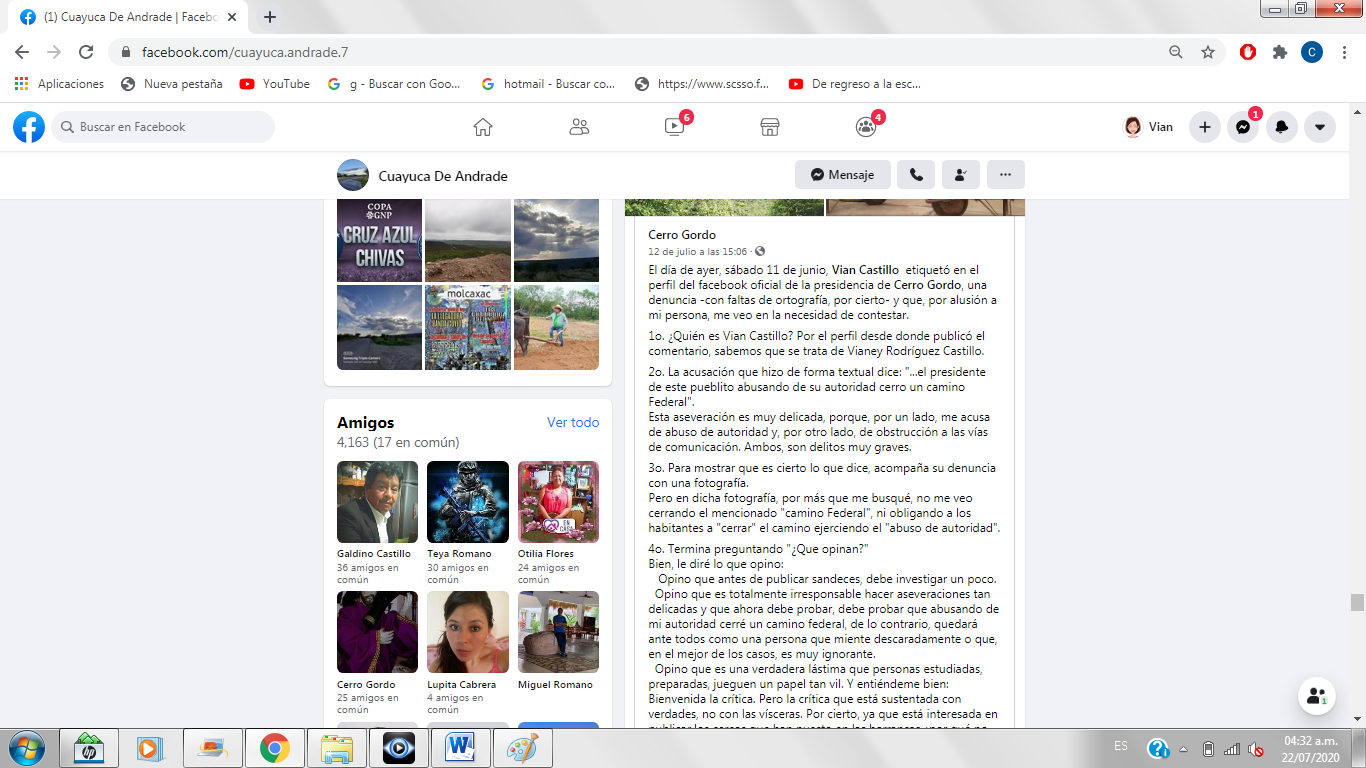Viewport: 1366px width, 768px height.
Task: Open the Marketplace tab
Action: [770, 127]
